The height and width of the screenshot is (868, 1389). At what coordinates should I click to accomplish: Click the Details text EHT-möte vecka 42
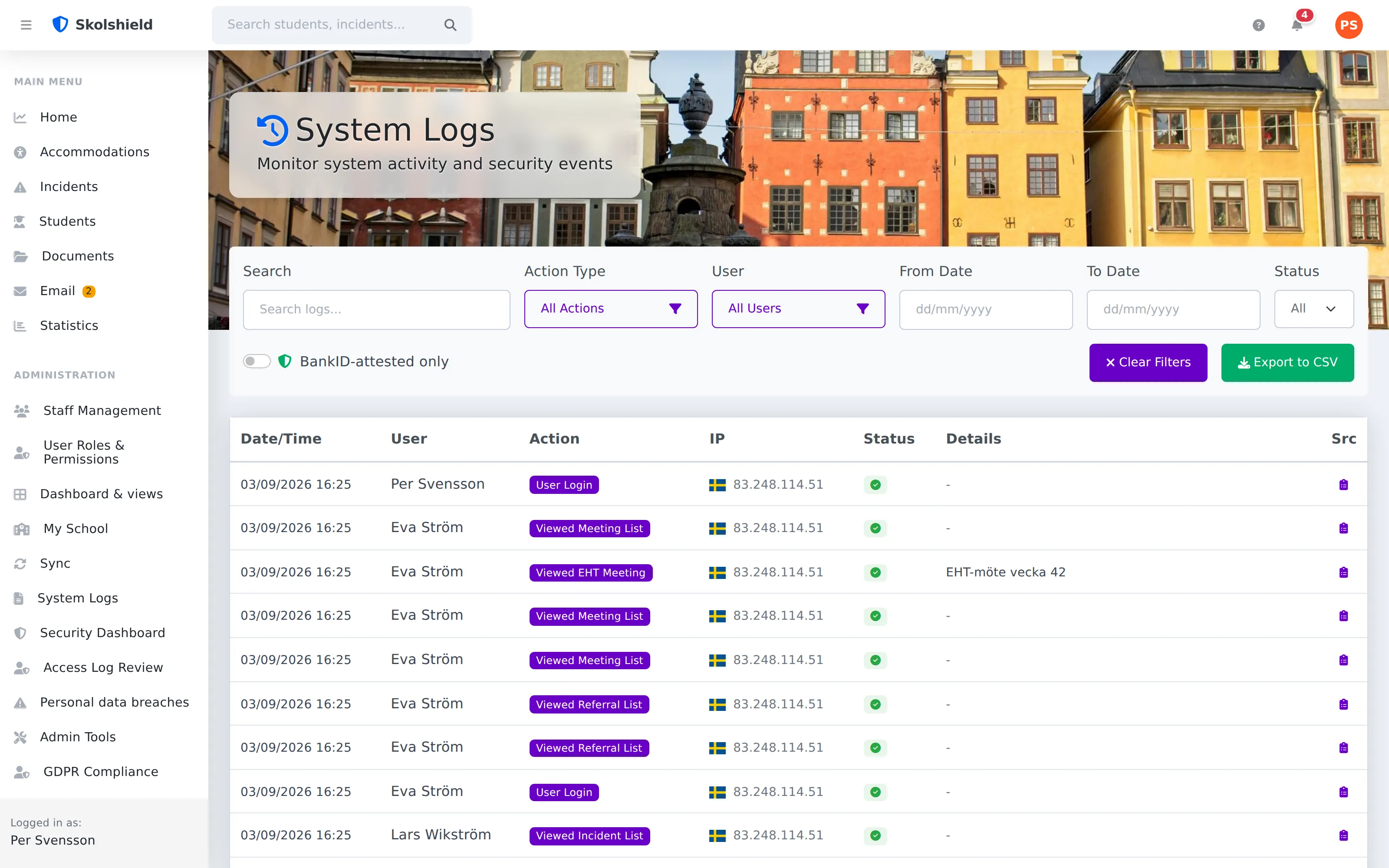coord(1006,572)
